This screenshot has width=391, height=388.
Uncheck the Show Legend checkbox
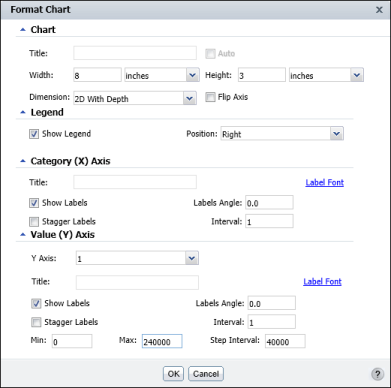34,134
